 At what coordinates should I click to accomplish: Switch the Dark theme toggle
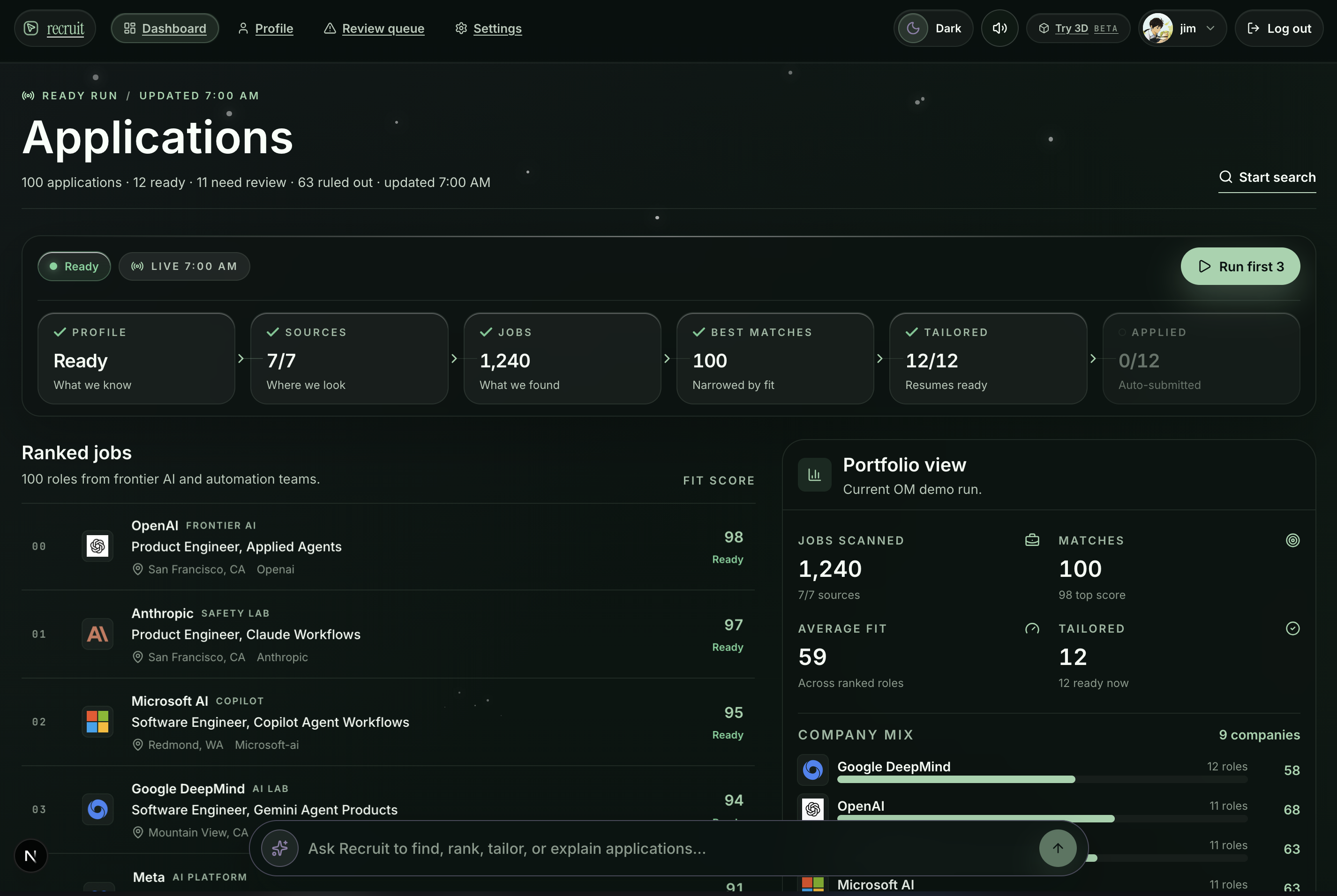point(933,28)
